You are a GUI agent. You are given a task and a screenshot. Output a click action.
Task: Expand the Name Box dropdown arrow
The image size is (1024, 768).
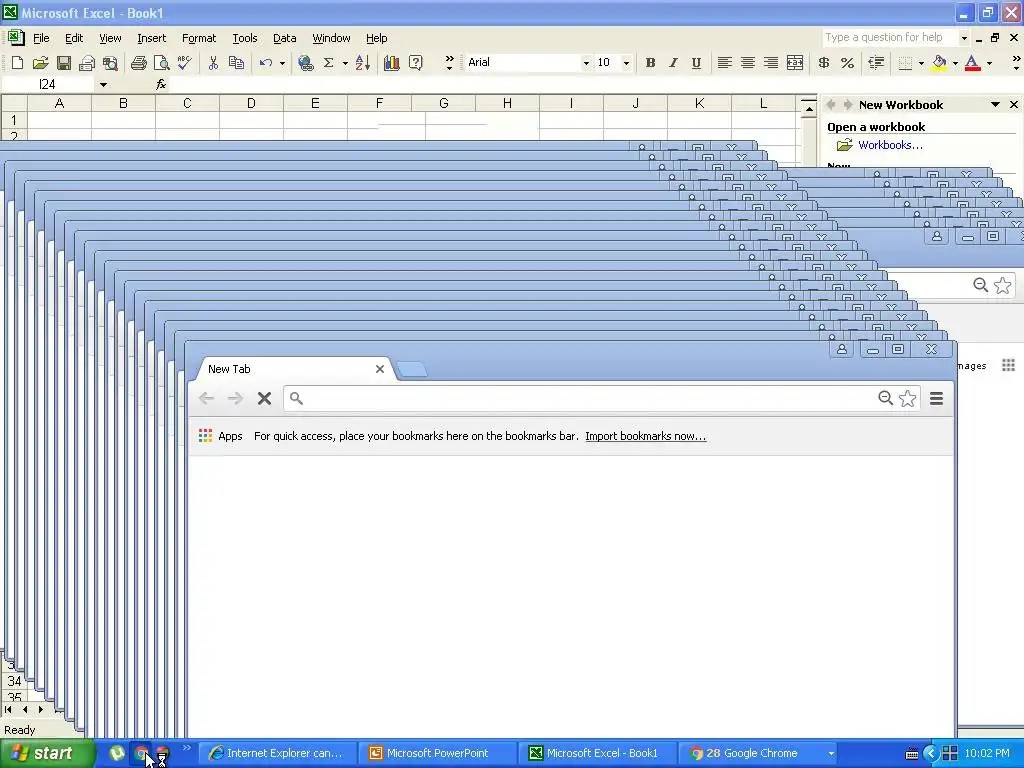103,84
